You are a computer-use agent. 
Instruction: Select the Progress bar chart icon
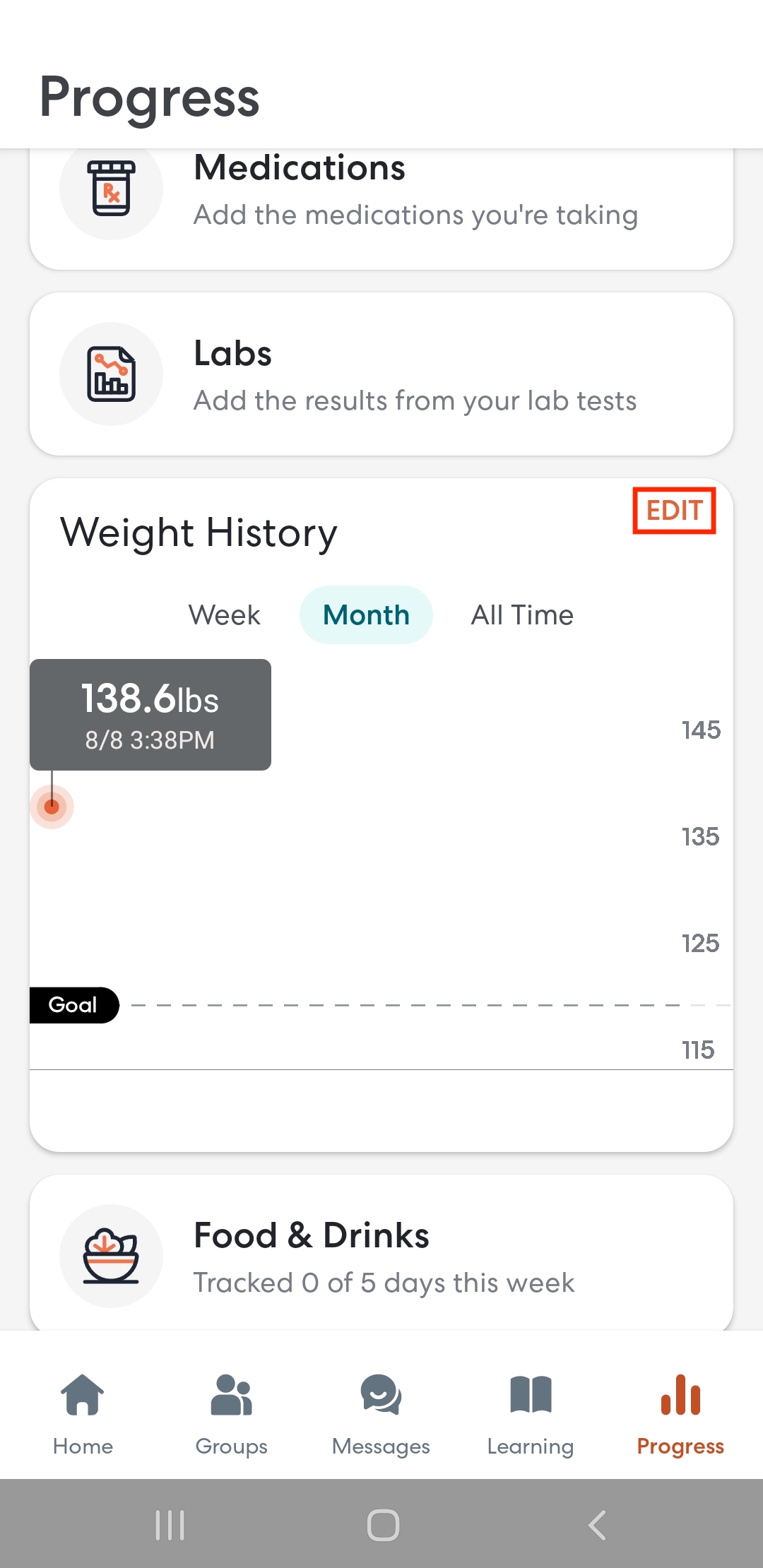point(680,1395)
